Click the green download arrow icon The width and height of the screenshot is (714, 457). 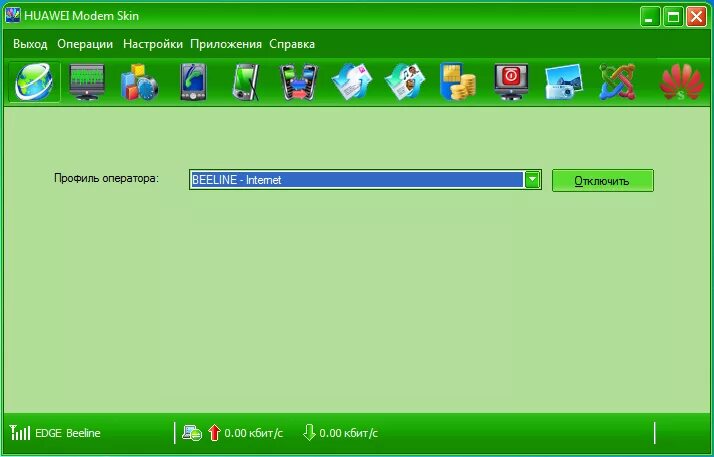pos(309,432)
